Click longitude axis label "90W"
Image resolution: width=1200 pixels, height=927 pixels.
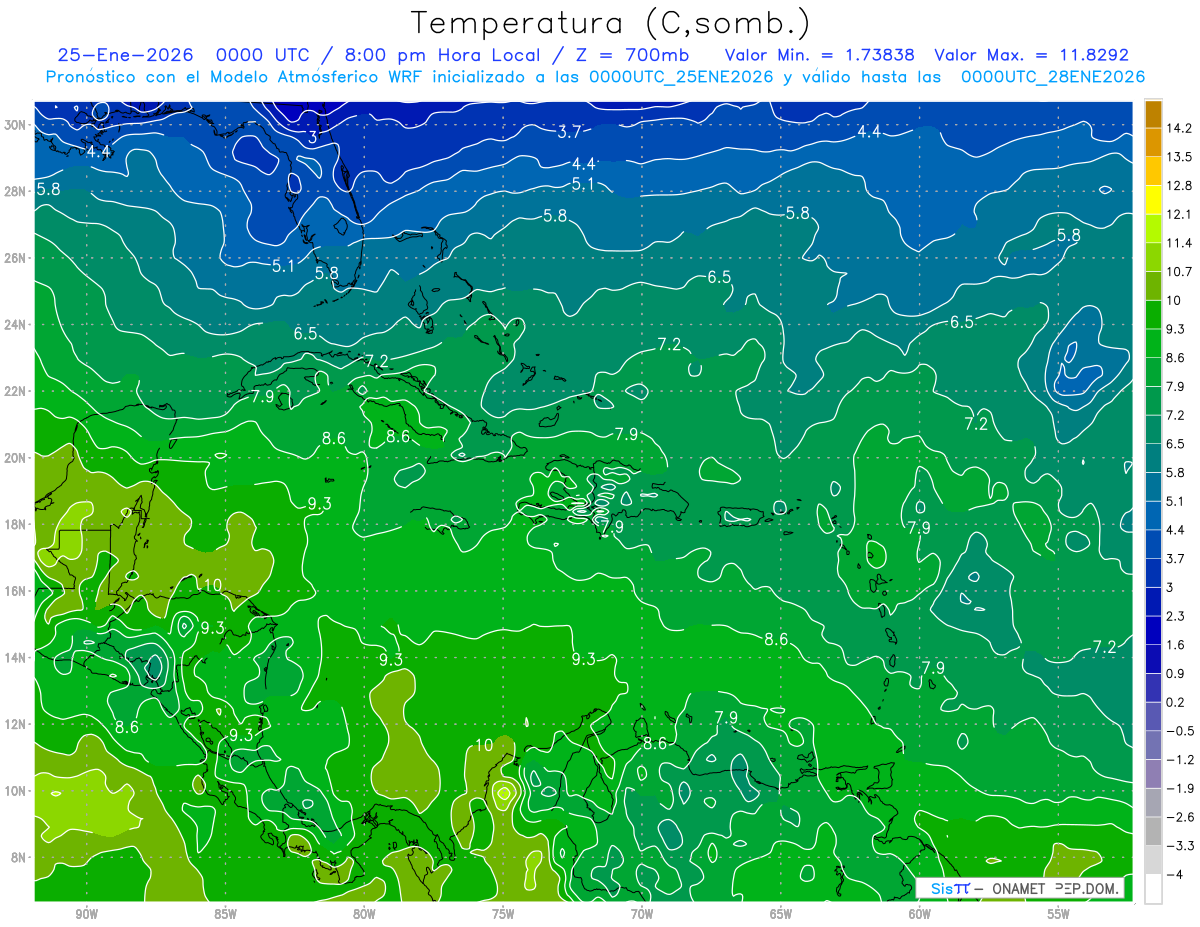coord(87,914)
